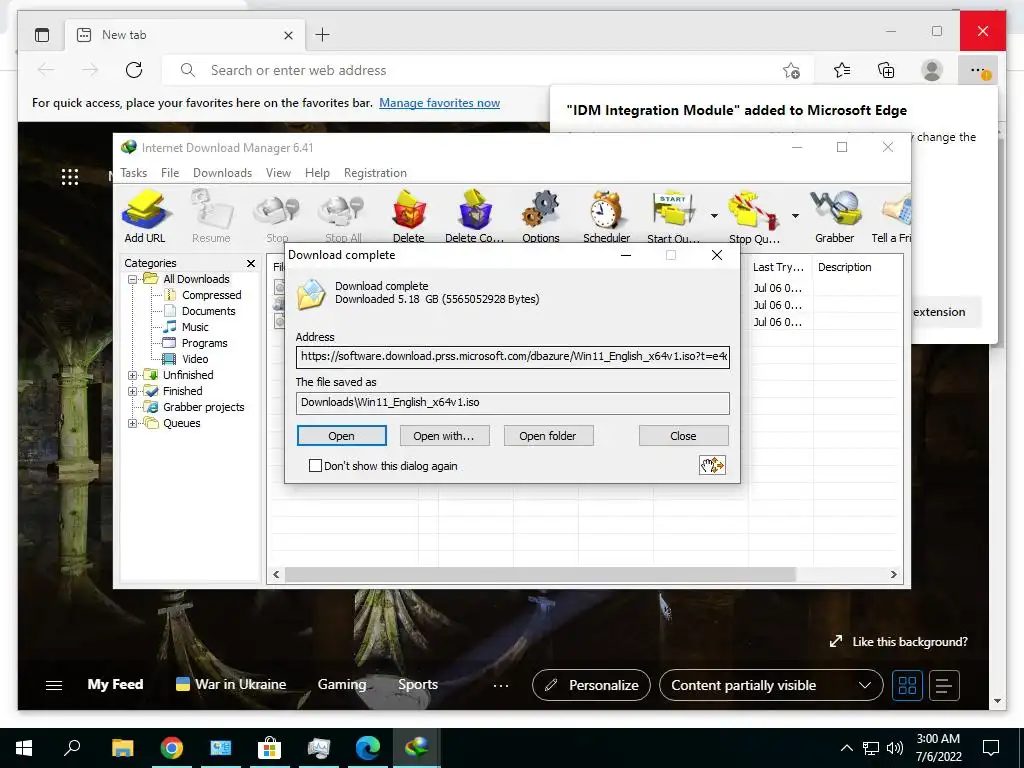Click the Stop All toolbar icon

click(343, 216)
